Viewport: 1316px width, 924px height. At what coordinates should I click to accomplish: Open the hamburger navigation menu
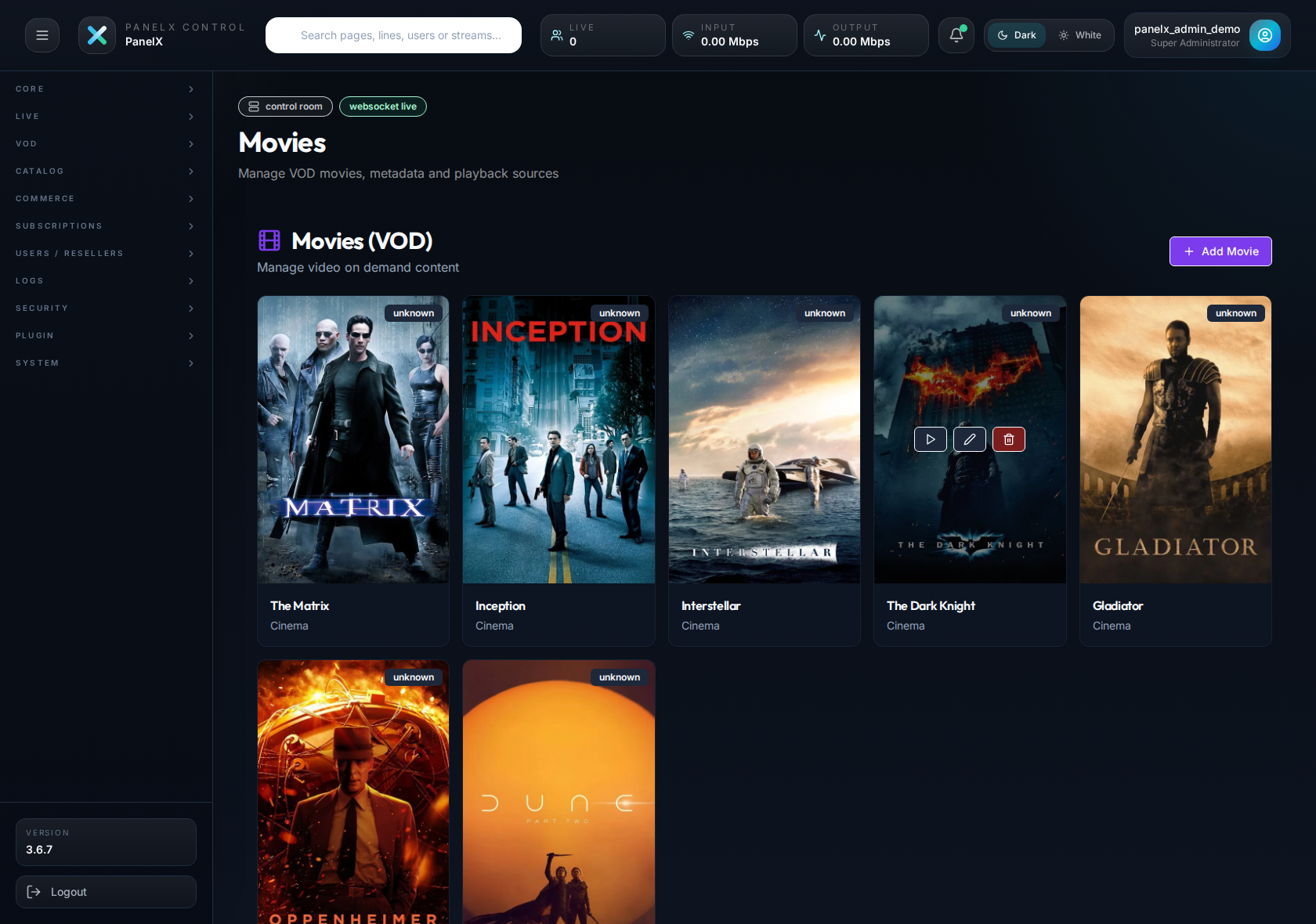pyautogui.click(x=42, y=34)
